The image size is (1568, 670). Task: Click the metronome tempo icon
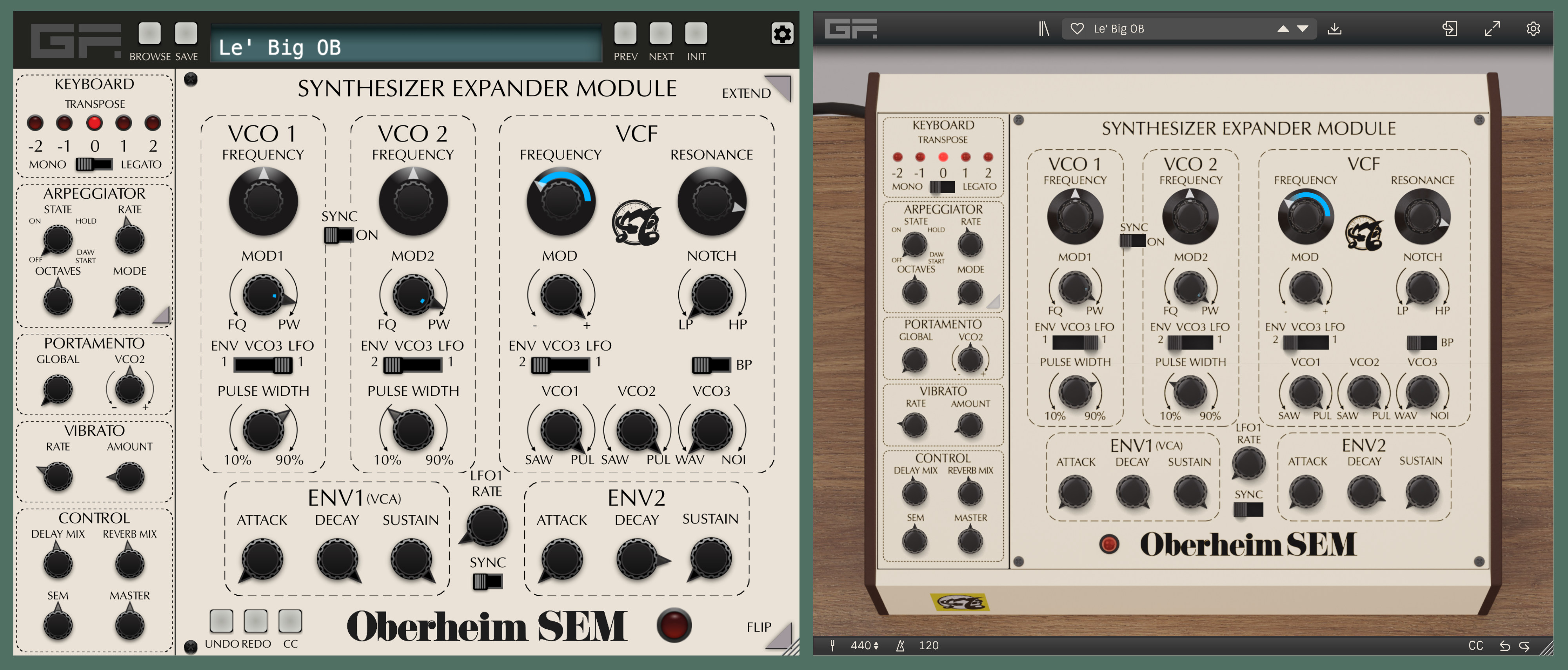900,645
